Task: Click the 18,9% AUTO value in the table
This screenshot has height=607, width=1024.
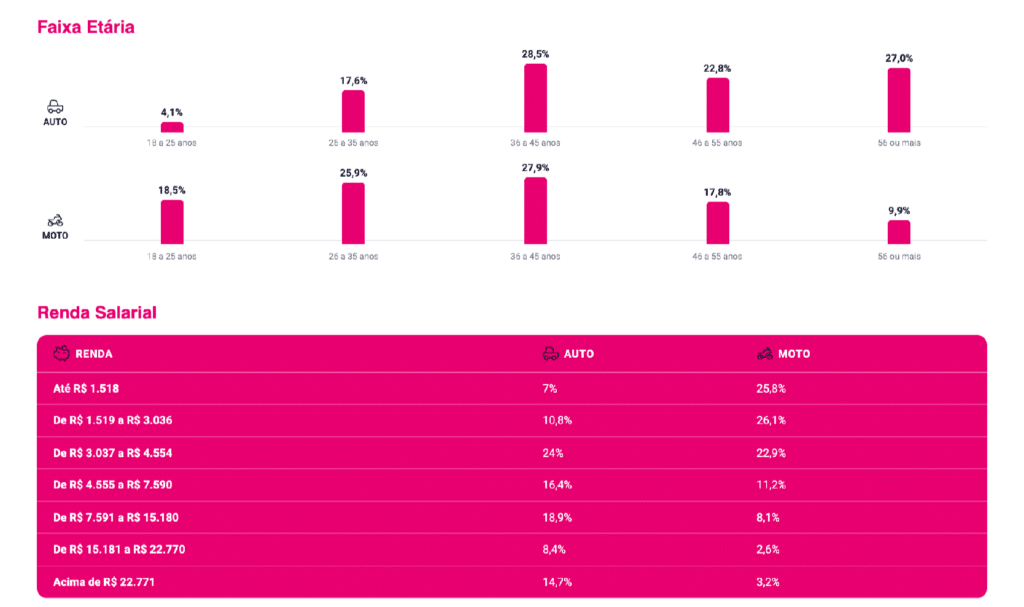Action: 557,517
